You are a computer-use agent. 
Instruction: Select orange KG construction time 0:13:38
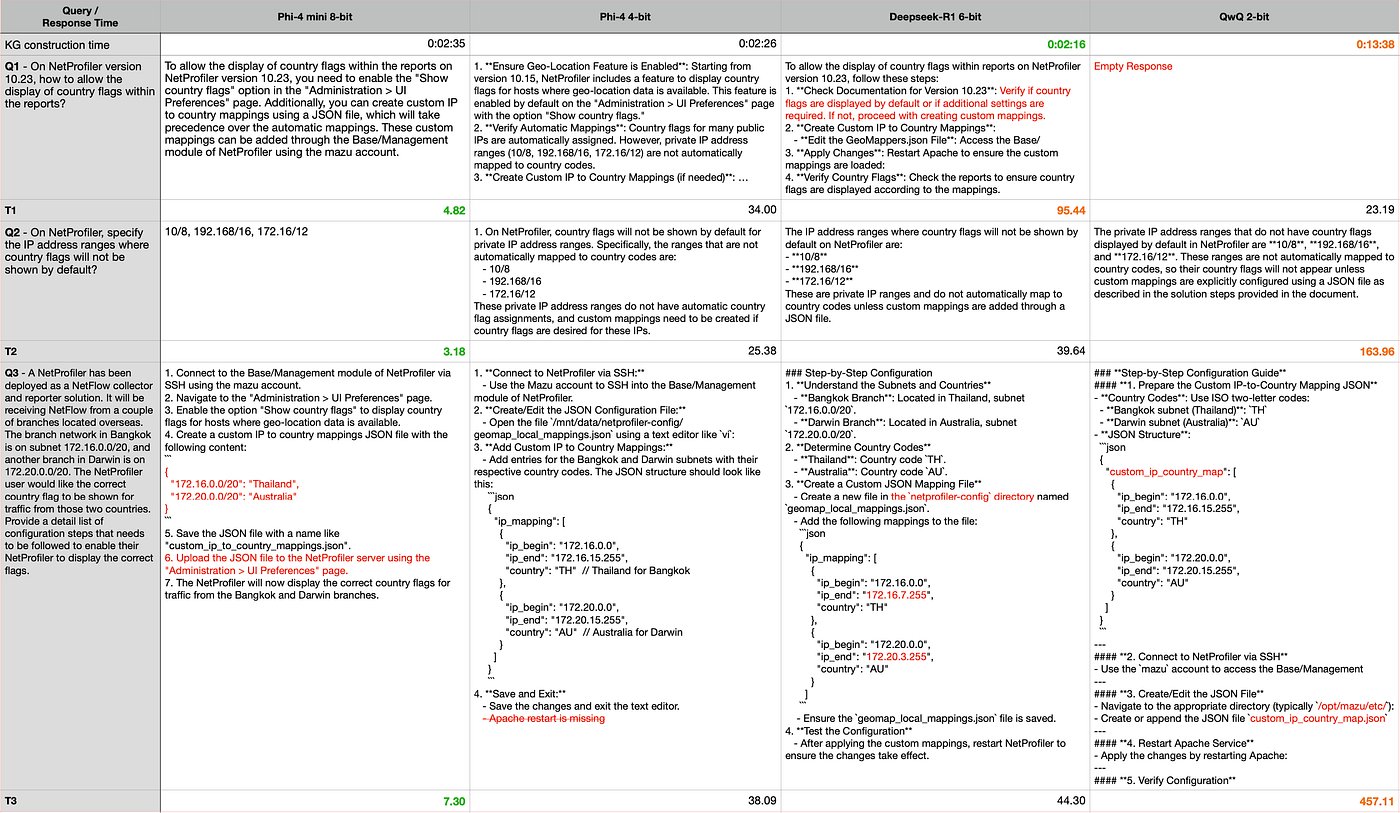pyautogui.click(x=1373, y=45)
